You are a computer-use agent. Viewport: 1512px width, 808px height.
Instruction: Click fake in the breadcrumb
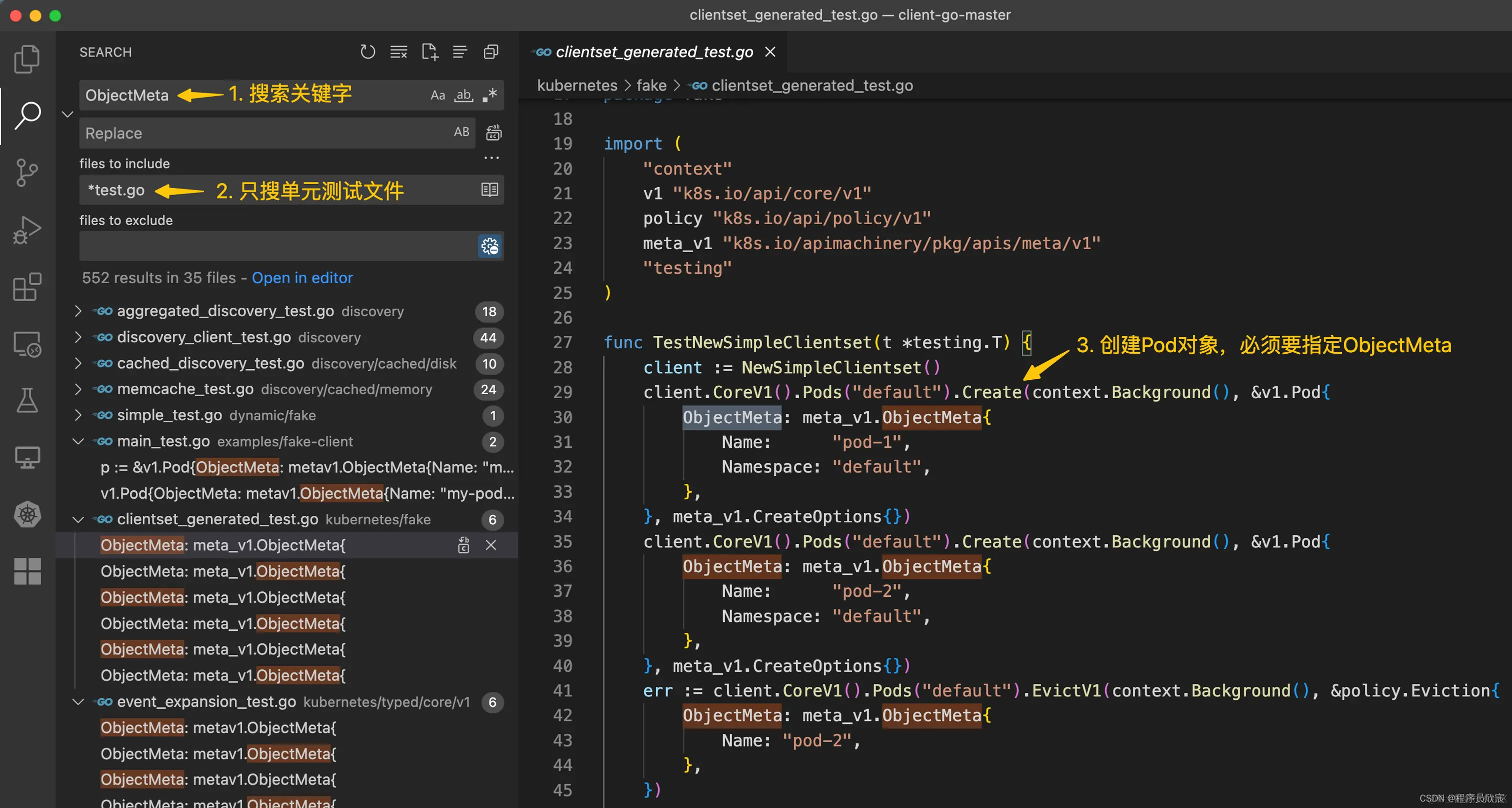coord(651,86)
